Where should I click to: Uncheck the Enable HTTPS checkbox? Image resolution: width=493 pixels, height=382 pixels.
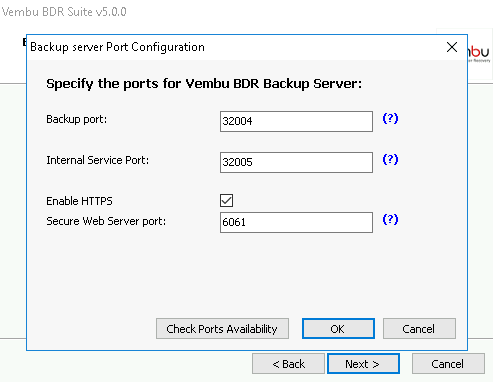[226, 201]
